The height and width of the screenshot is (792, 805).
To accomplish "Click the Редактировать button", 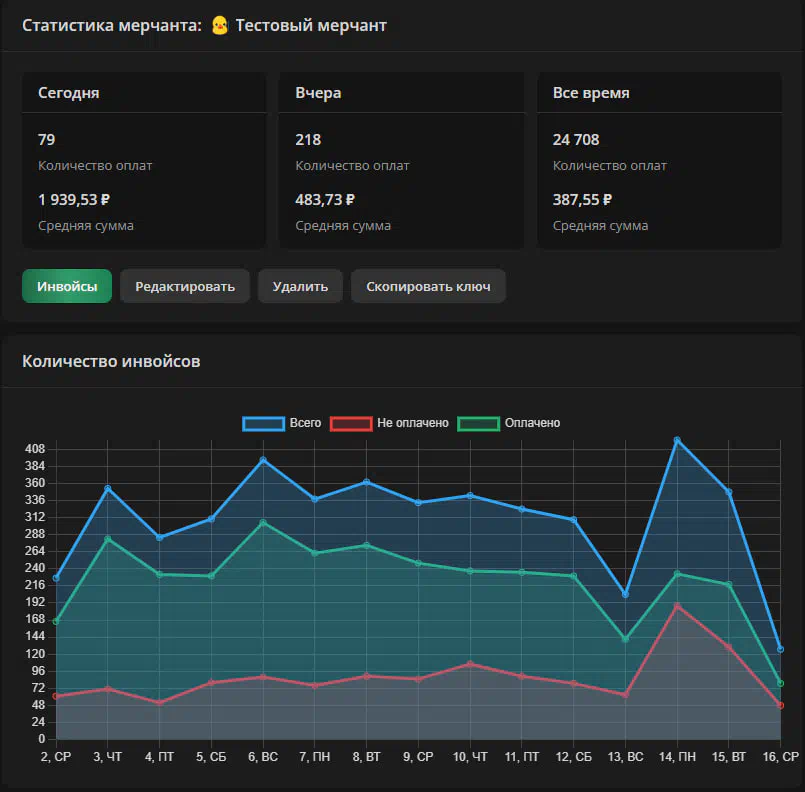I will pyautogui.click(x=185, y=286).
